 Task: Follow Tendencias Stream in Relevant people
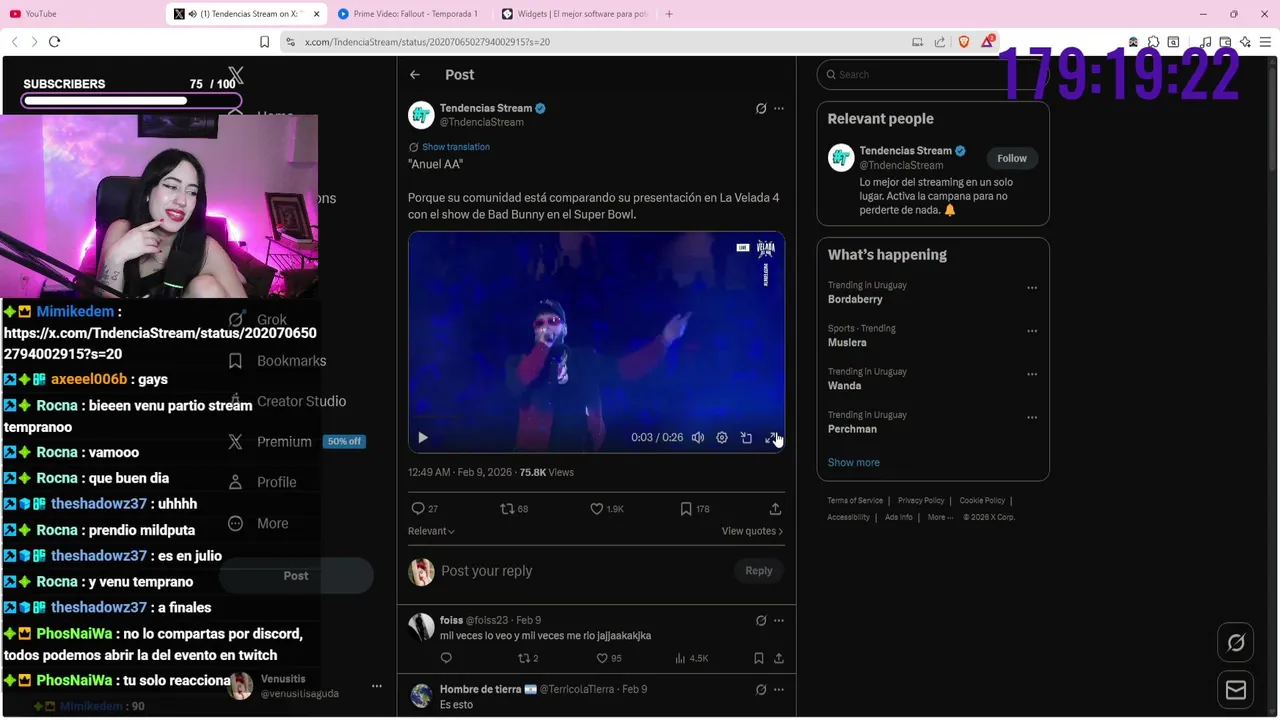1012,158
